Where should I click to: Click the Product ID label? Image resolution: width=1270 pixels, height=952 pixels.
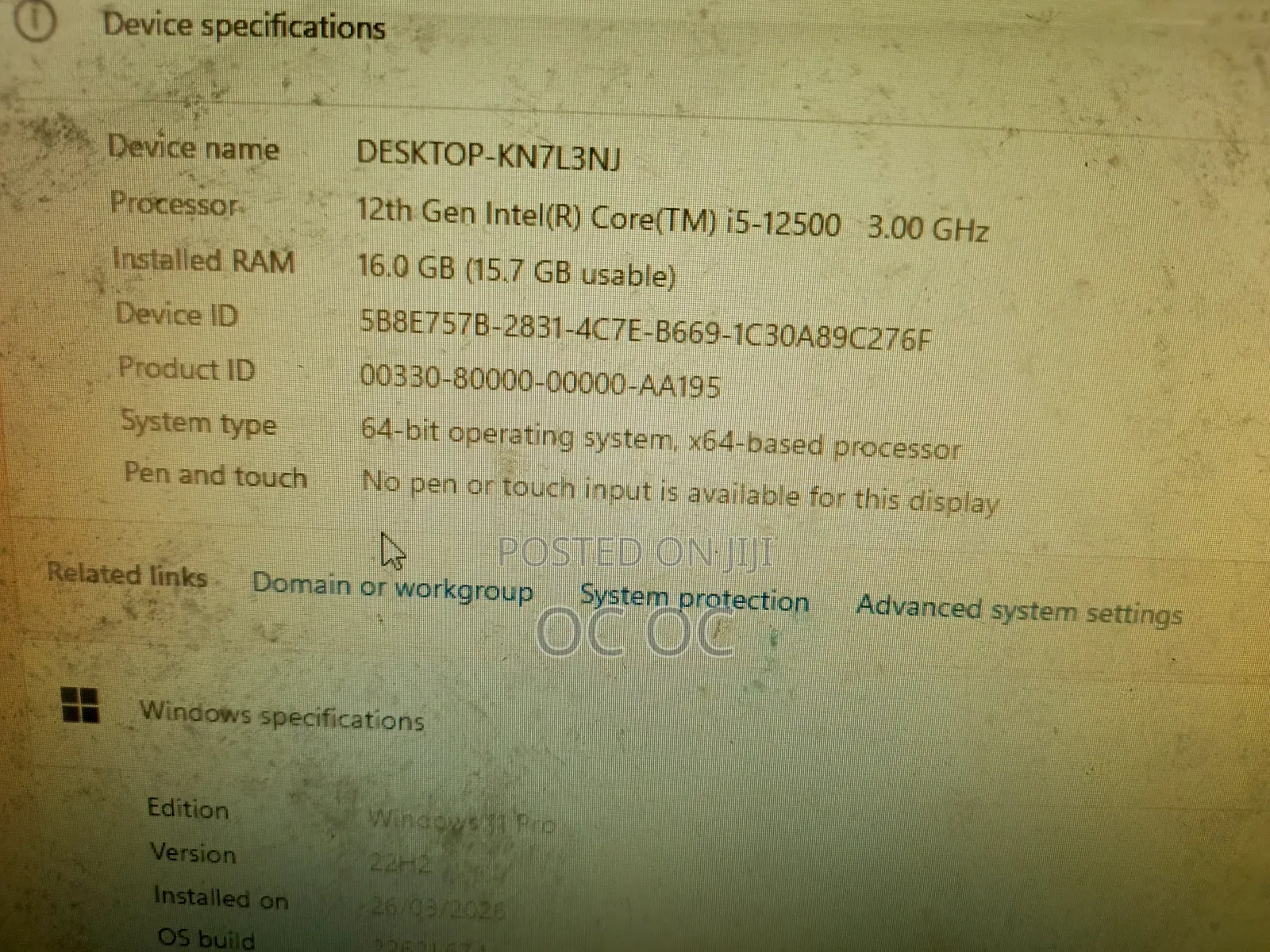187,369
